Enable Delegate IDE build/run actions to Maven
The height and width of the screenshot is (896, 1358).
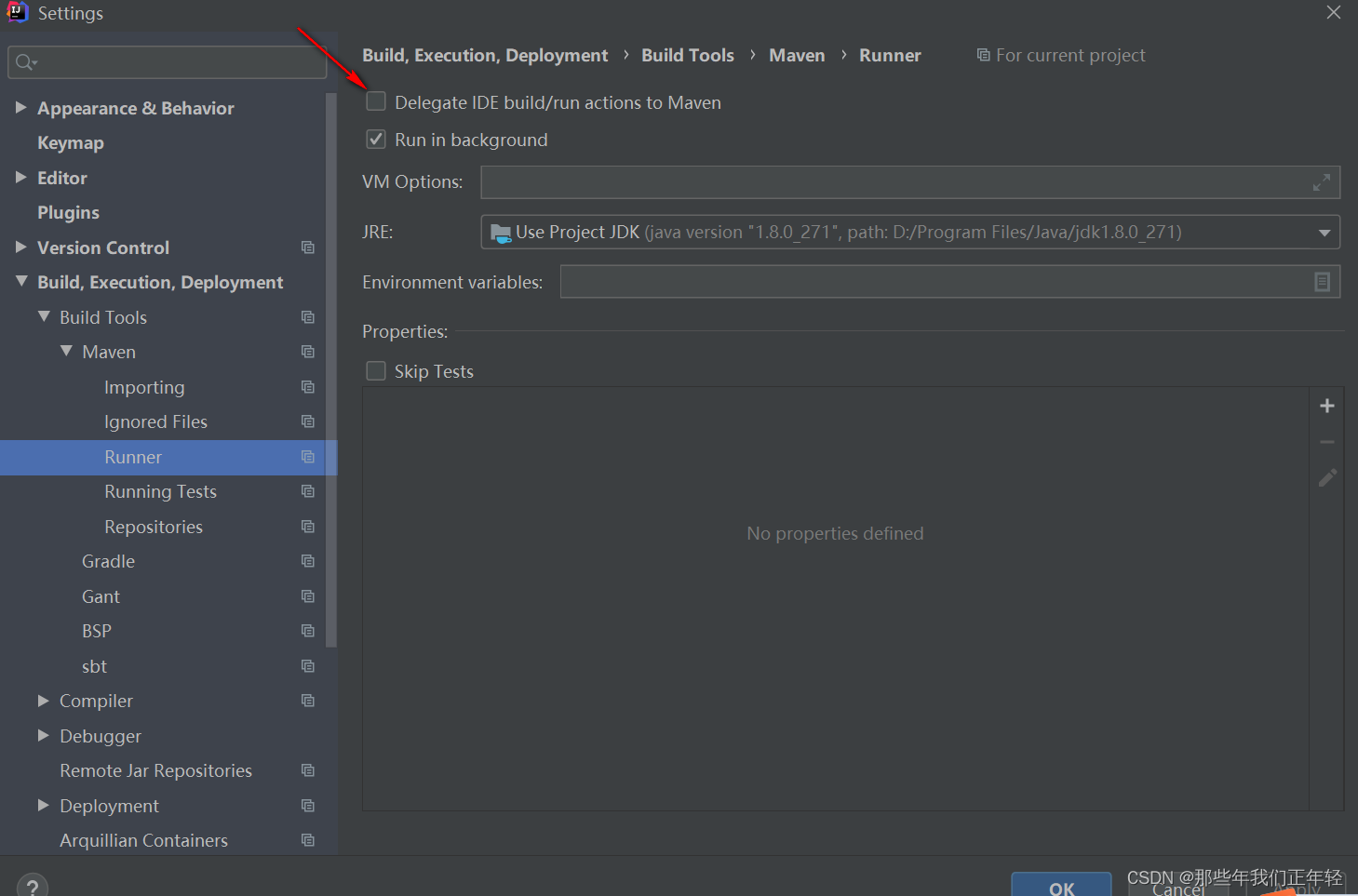(376, 101)
